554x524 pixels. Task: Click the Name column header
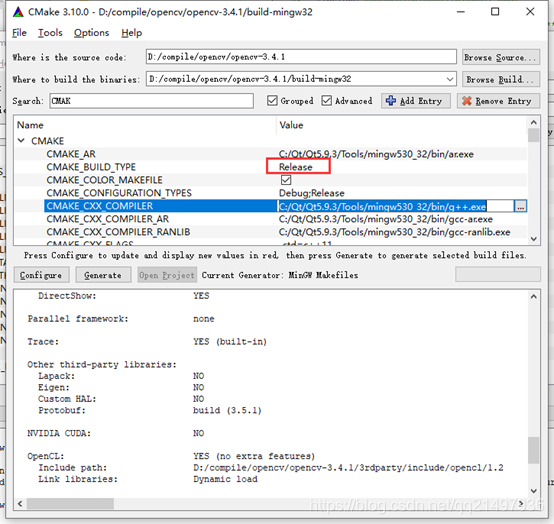(x=30, y=125)
